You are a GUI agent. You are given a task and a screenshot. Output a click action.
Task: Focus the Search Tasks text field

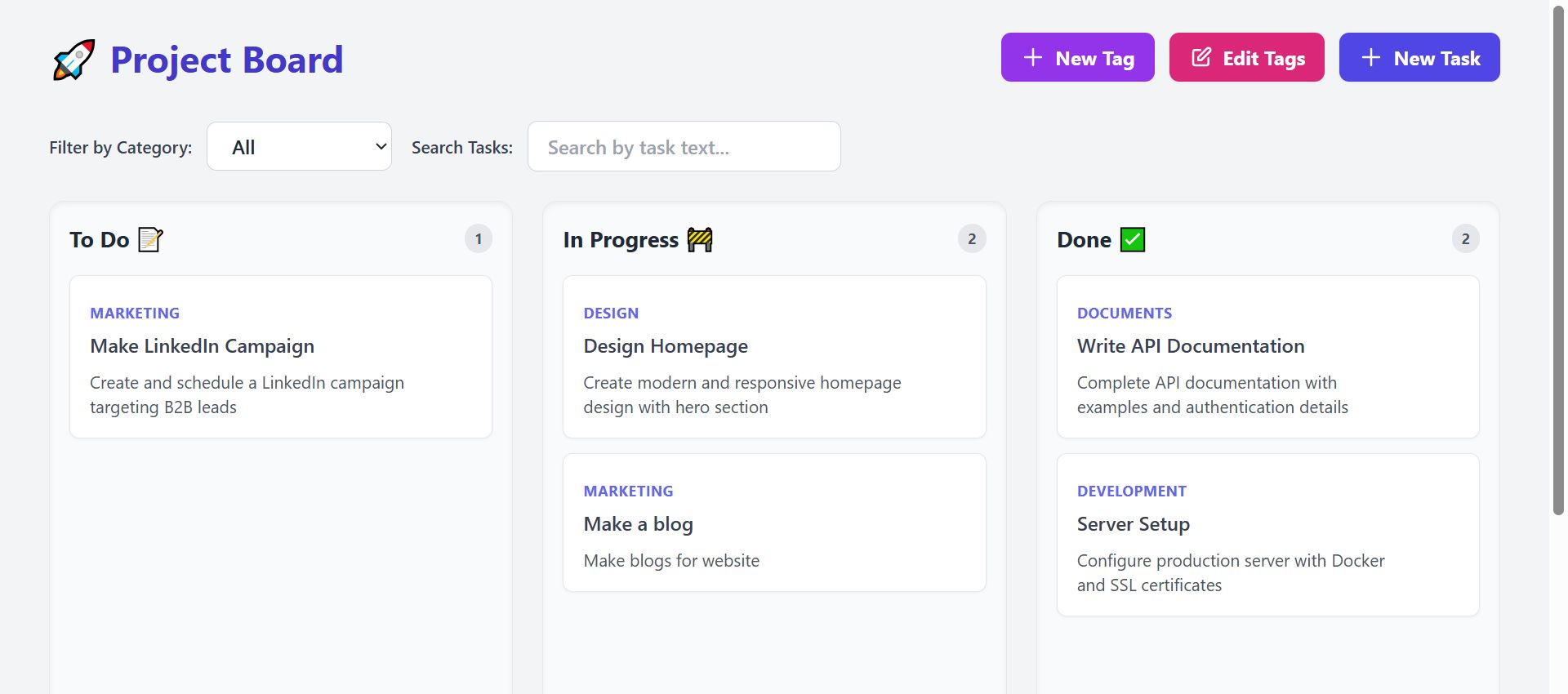coord(684,147)
